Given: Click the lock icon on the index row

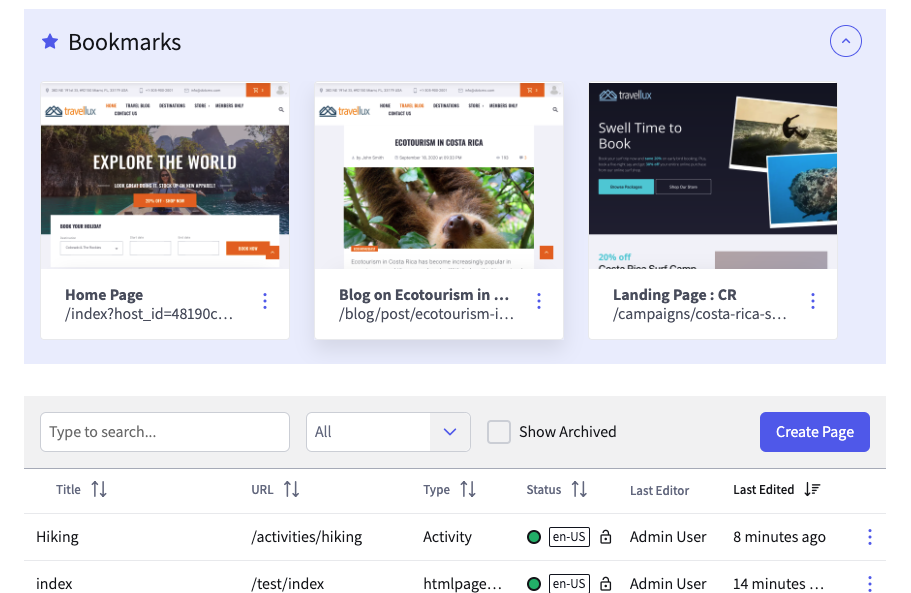Looking at the screenshot, I should click(605, 583).
